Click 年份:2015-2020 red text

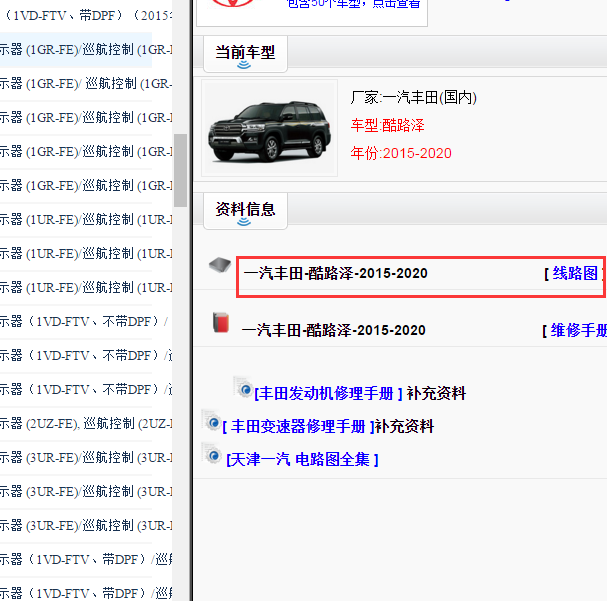point(401,154)
